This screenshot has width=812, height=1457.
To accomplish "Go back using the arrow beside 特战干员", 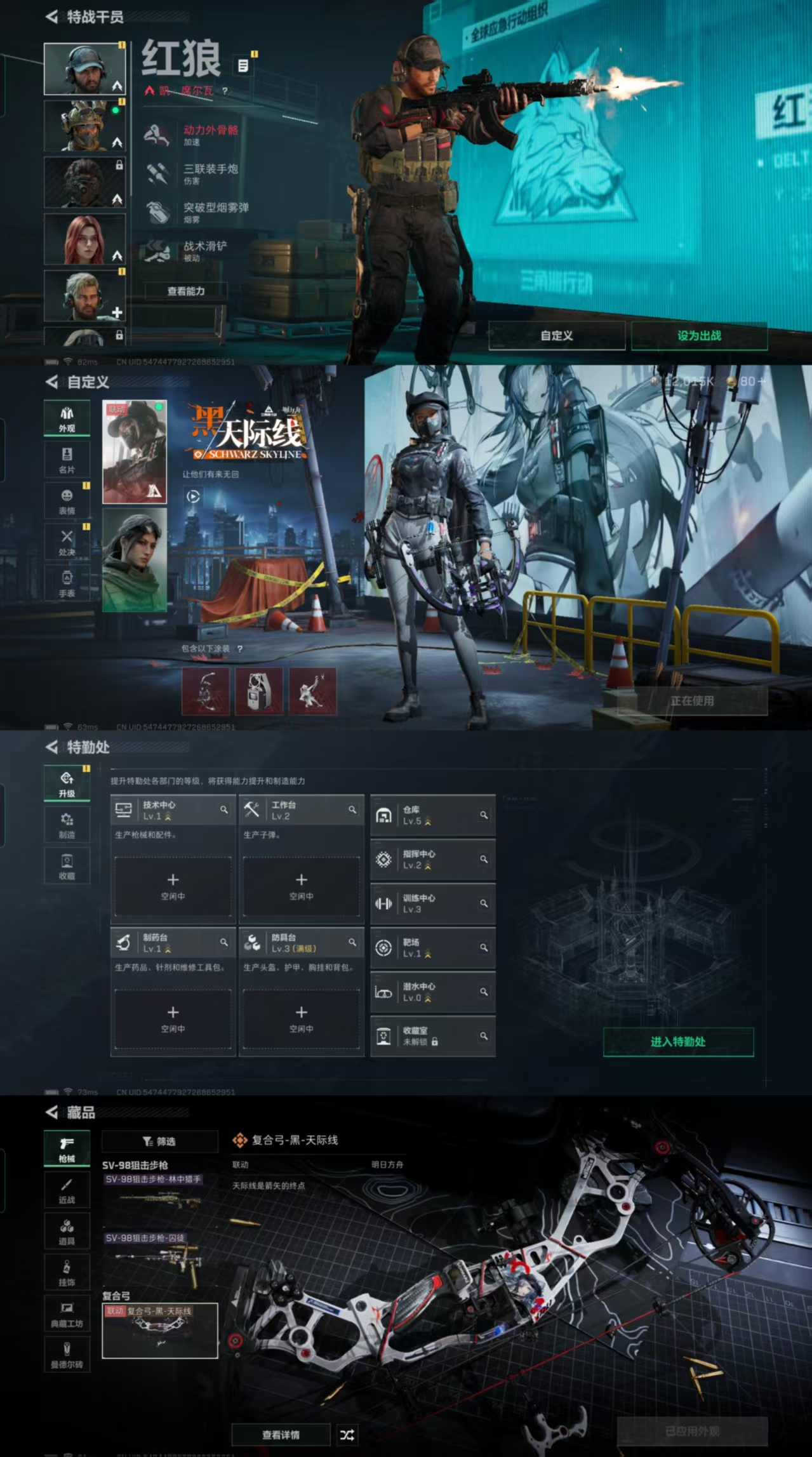I will [51, 17].
